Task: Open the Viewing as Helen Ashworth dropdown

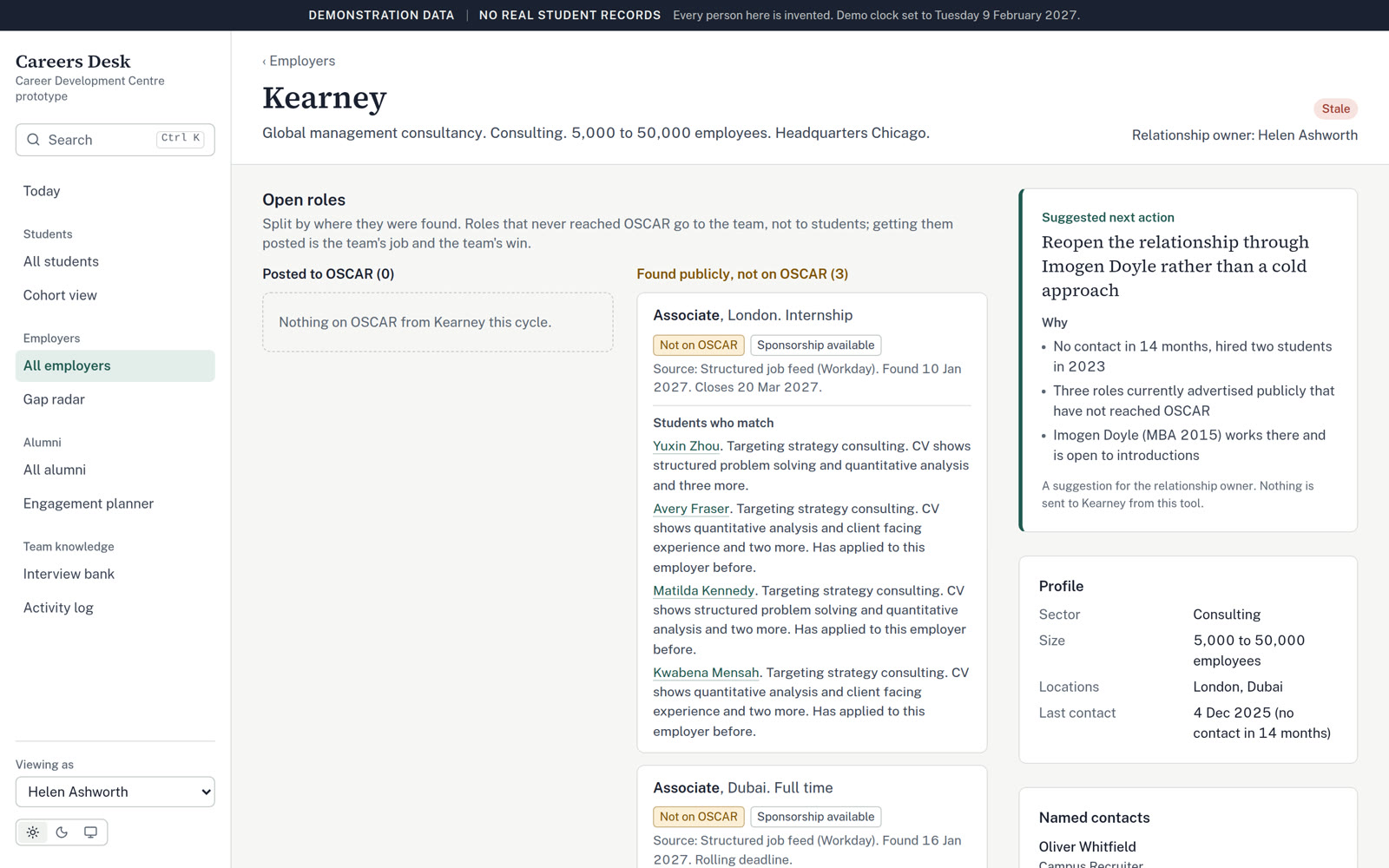Action: coord(115,792)
